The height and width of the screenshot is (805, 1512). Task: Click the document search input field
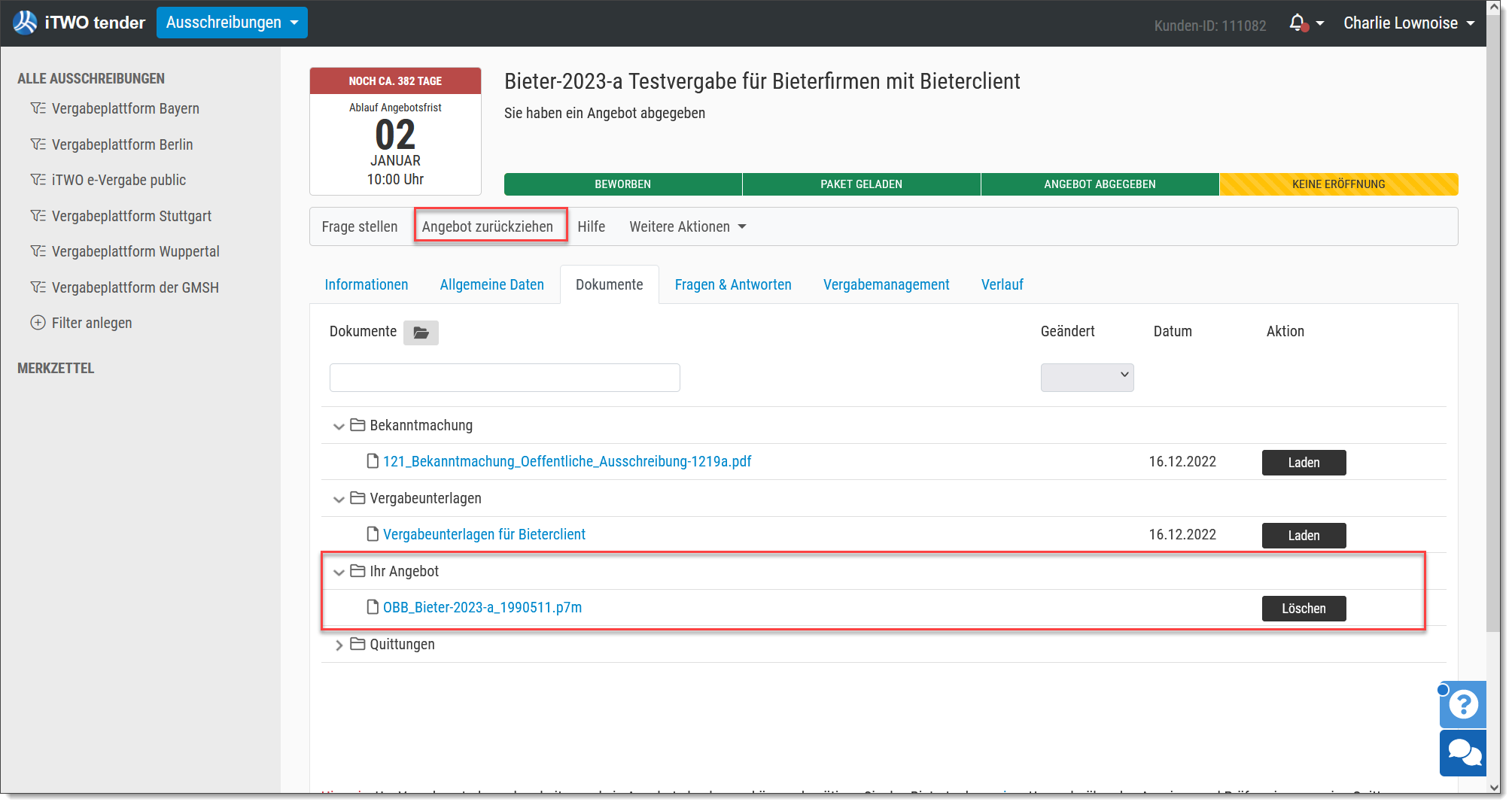tap(504, 378)
